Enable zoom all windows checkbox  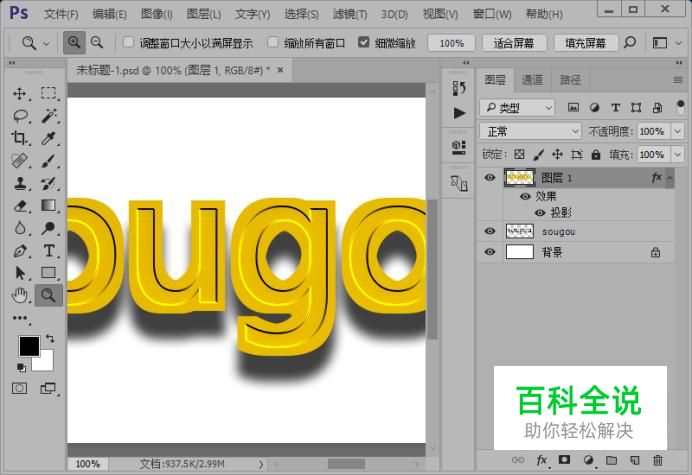273,42
